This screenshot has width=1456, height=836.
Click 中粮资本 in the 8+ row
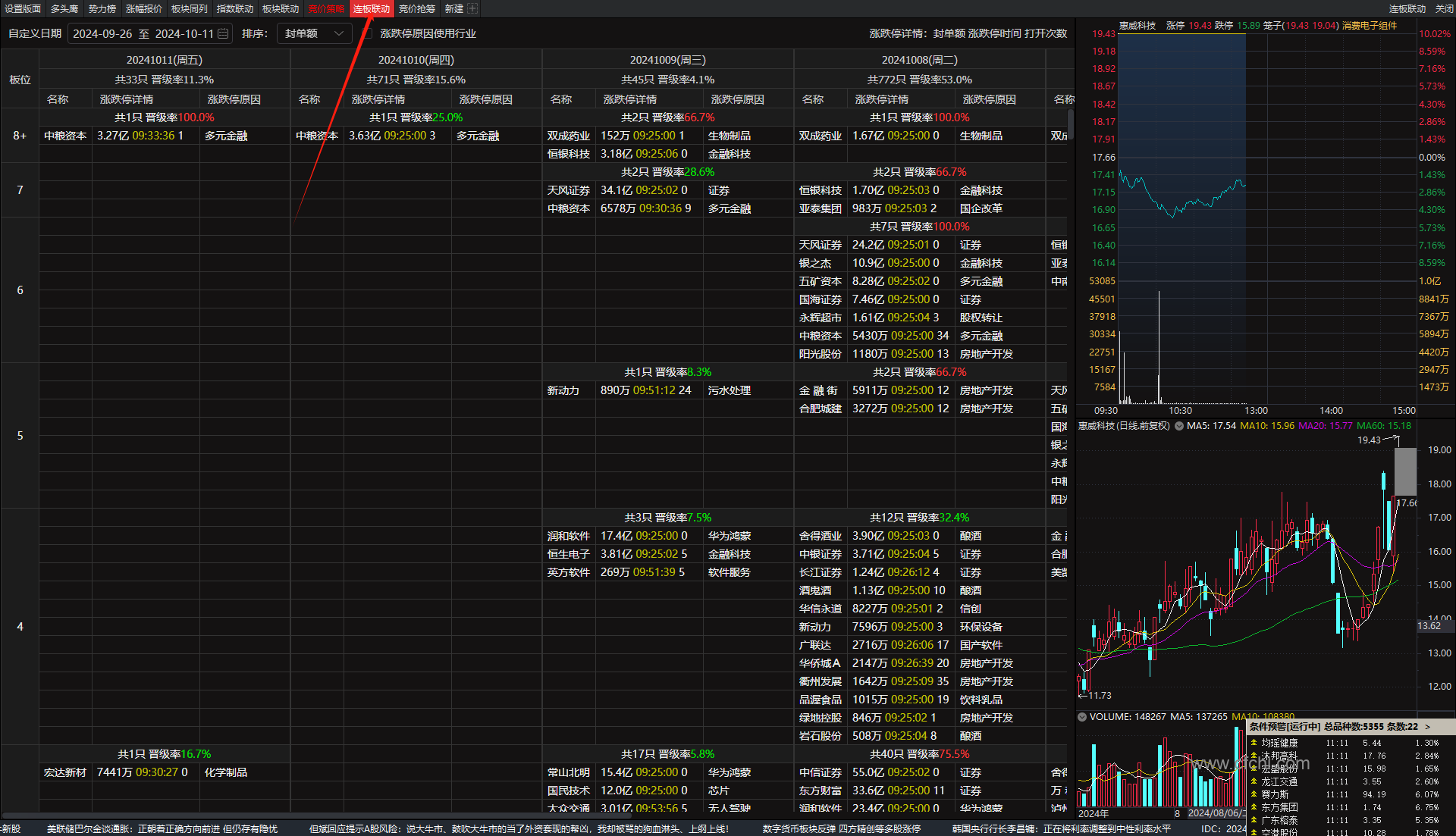click(x=65, y=136)
